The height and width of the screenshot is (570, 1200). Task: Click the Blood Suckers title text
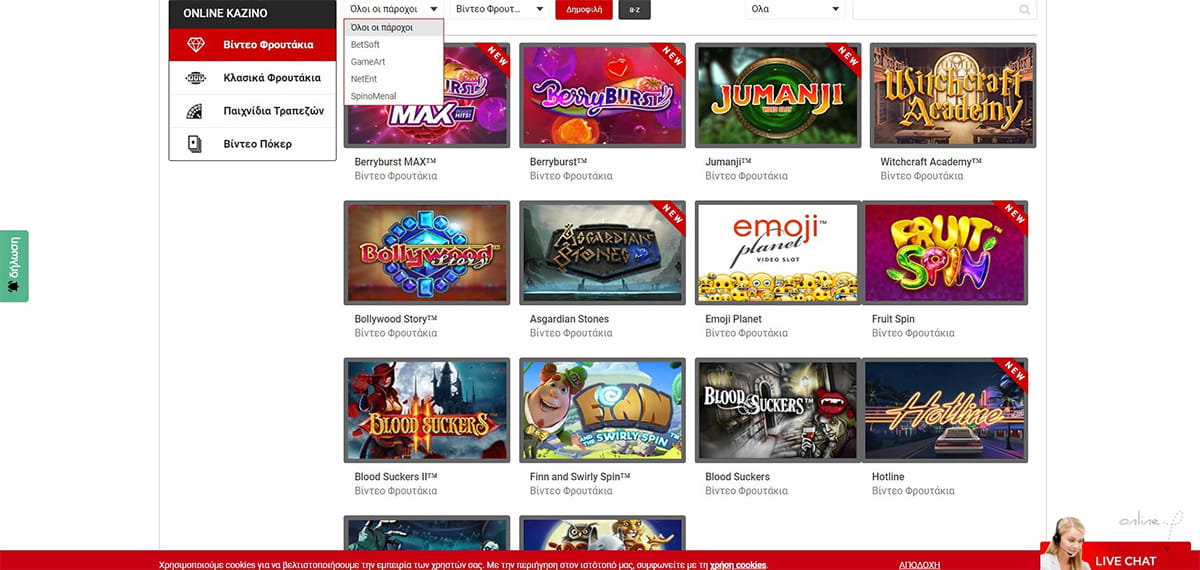tap(738, 478)
